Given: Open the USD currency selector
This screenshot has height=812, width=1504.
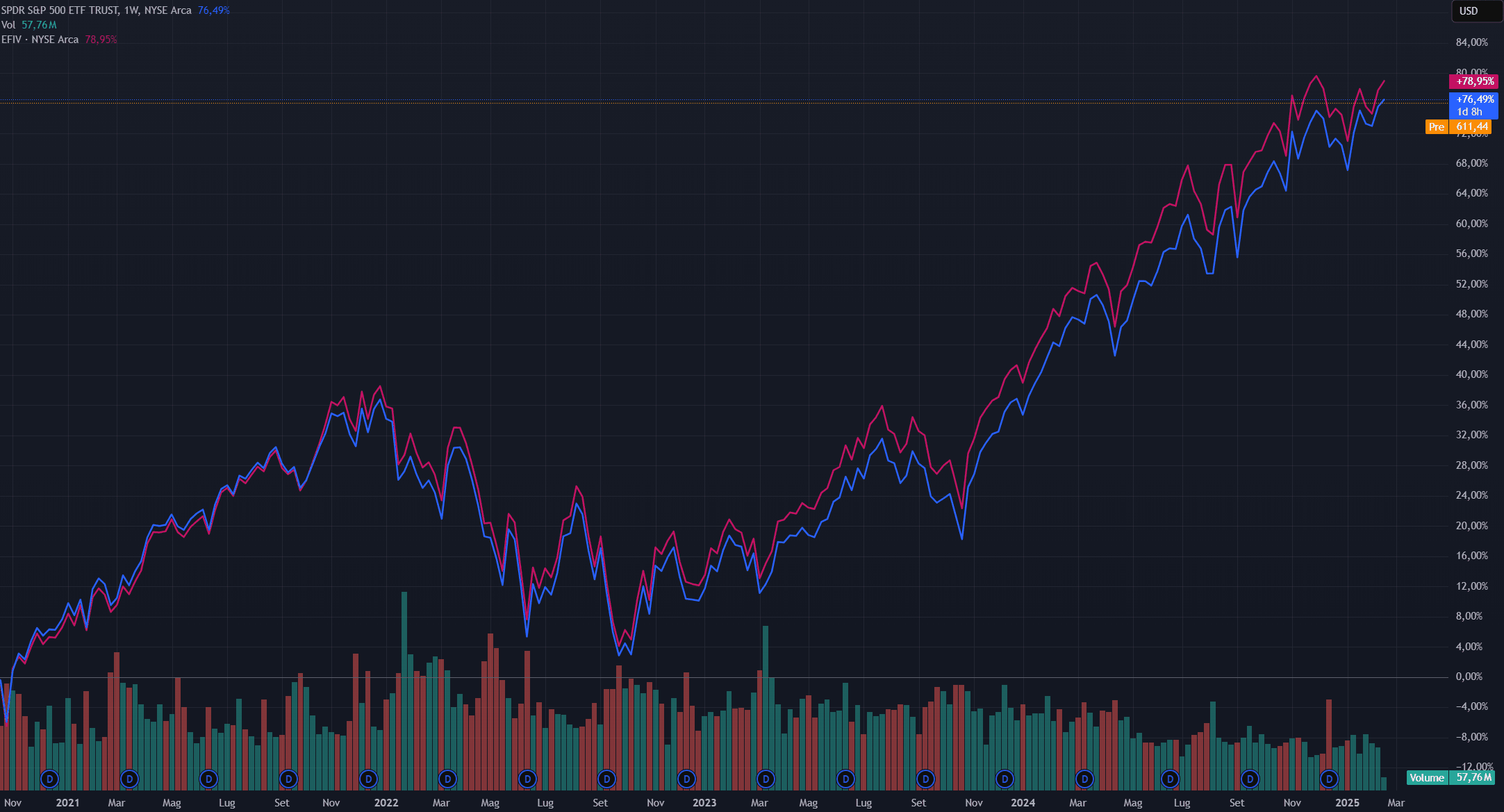Looking at the screenshot, I should [x=1477, y=11].
